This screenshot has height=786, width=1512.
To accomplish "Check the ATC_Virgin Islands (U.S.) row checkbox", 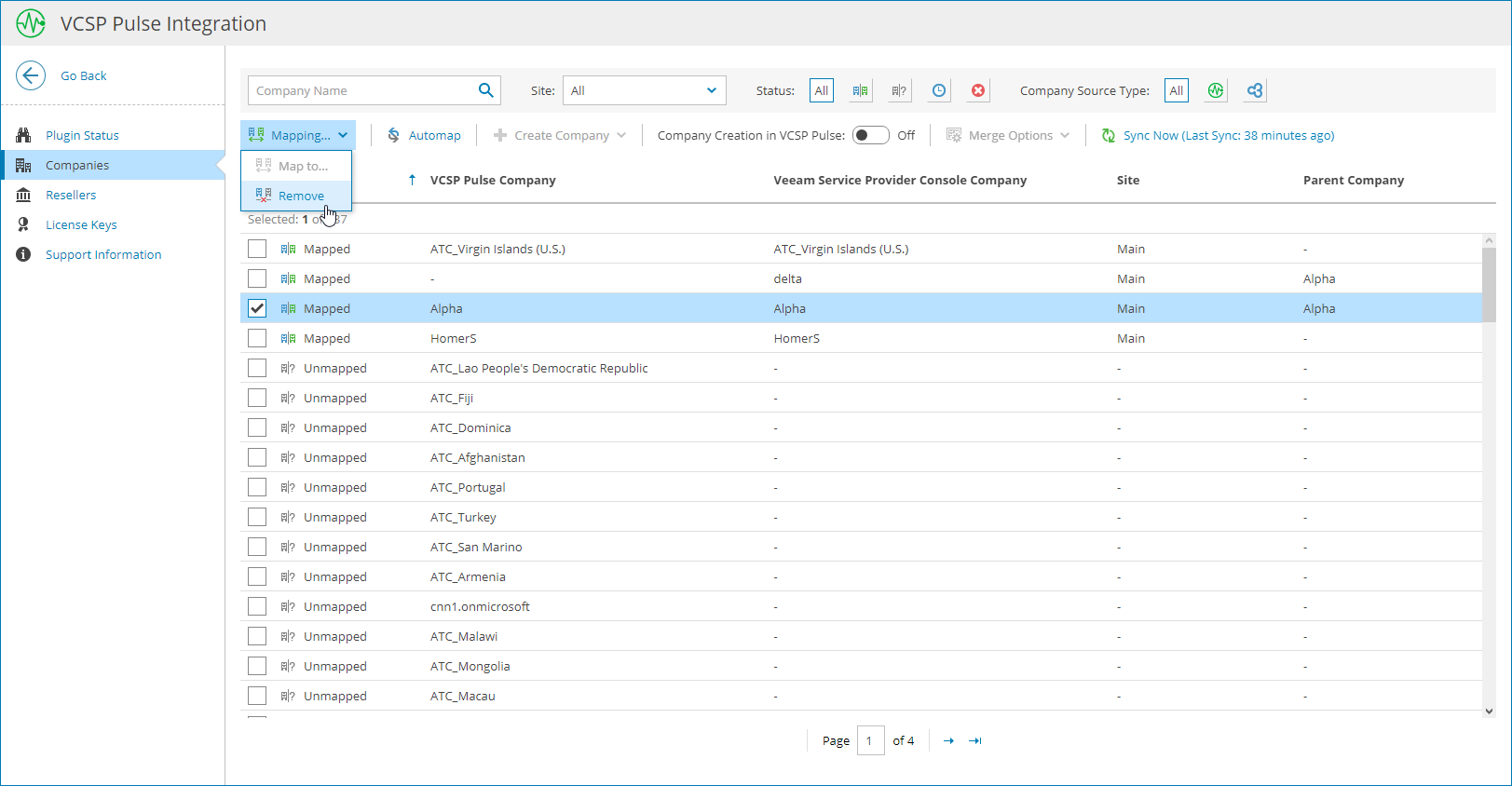I will 257,249.
